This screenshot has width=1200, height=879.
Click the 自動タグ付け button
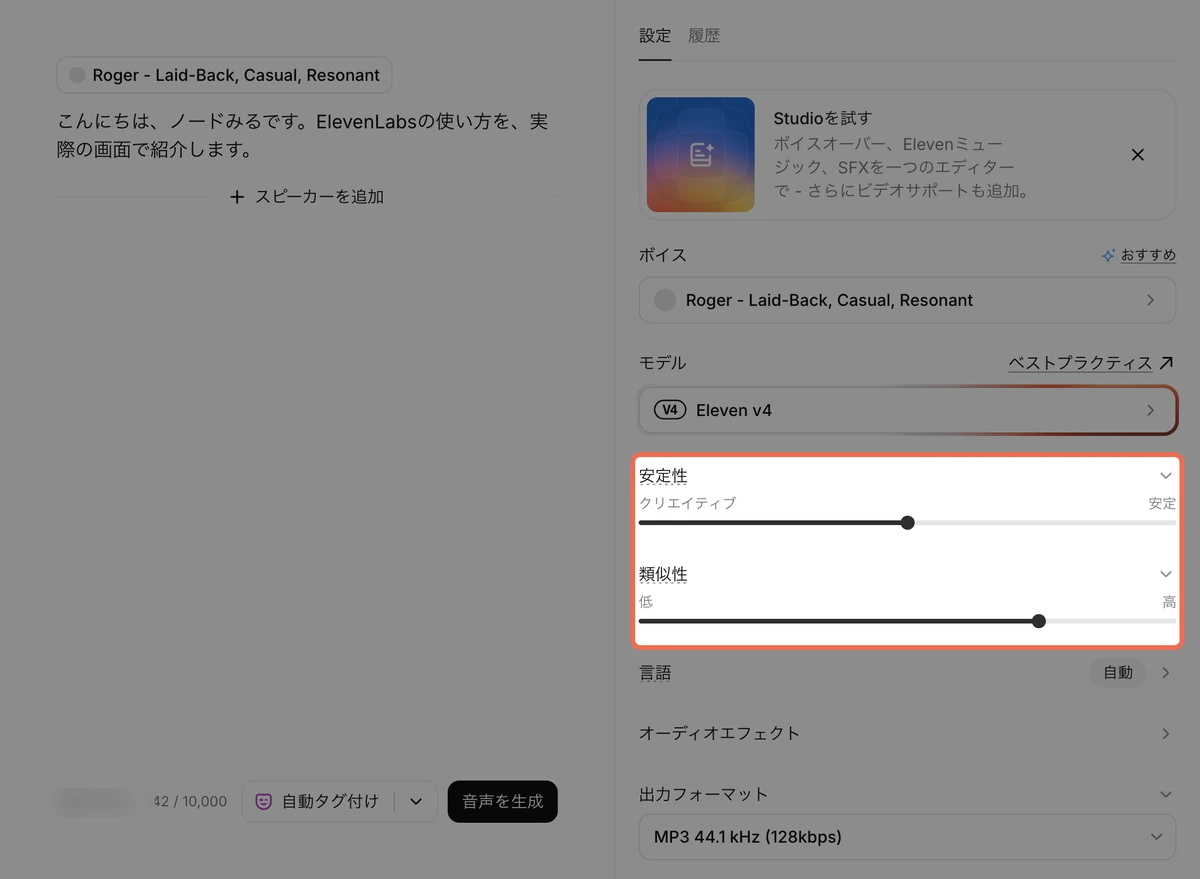[x=318, y=801]
